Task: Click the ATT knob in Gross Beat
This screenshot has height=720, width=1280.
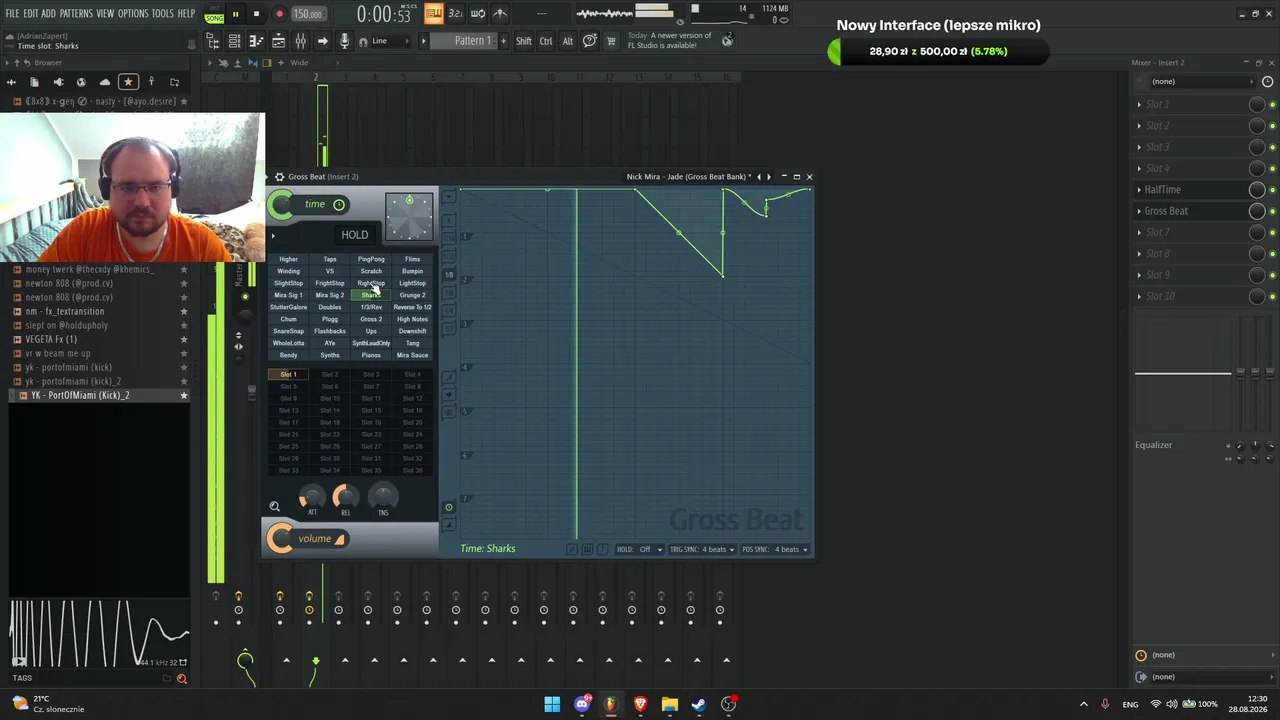Action: click(x=312, y=496)
